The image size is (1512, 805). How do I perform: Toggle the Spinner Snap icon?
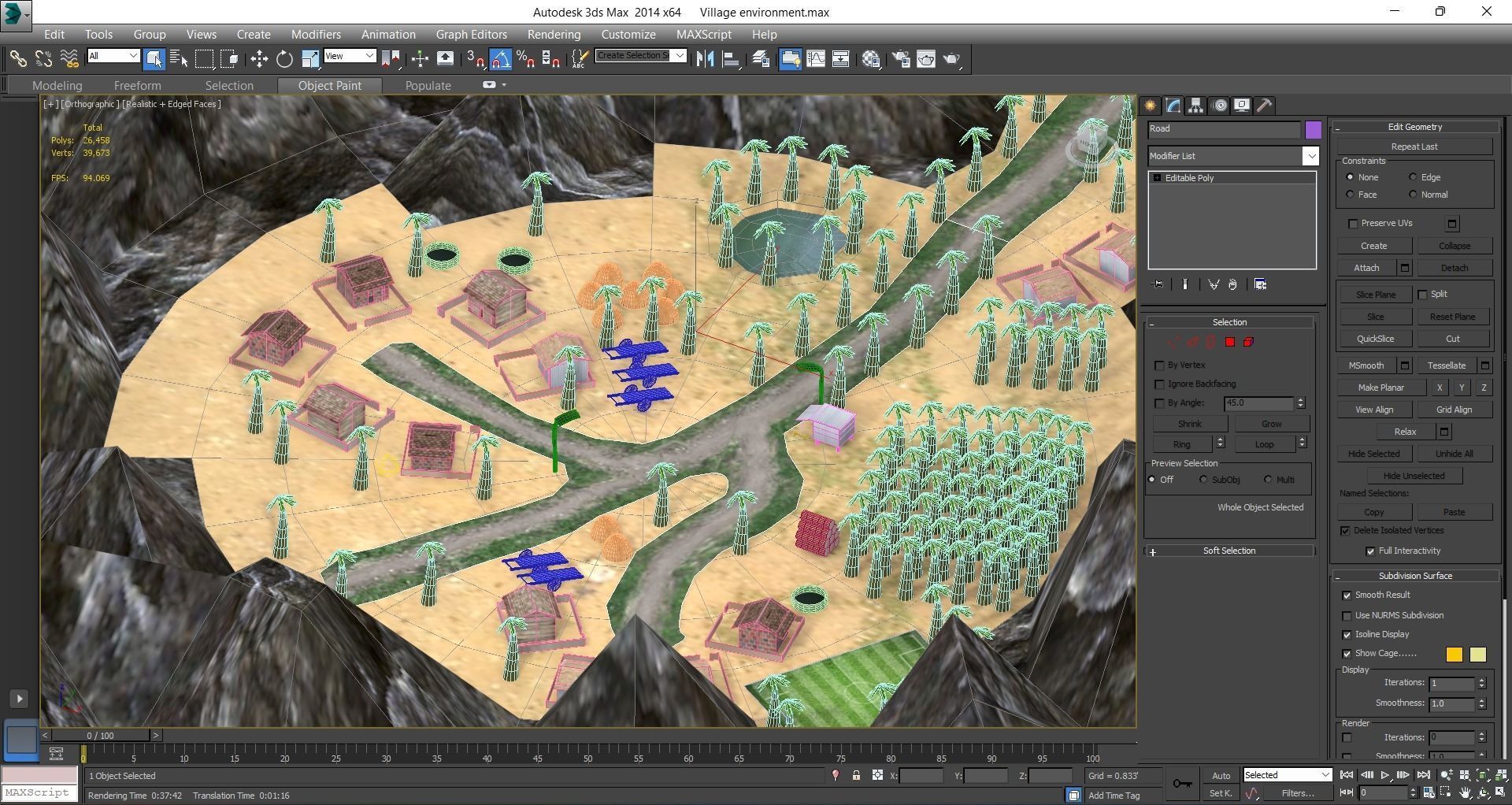[x=551, y=59]
